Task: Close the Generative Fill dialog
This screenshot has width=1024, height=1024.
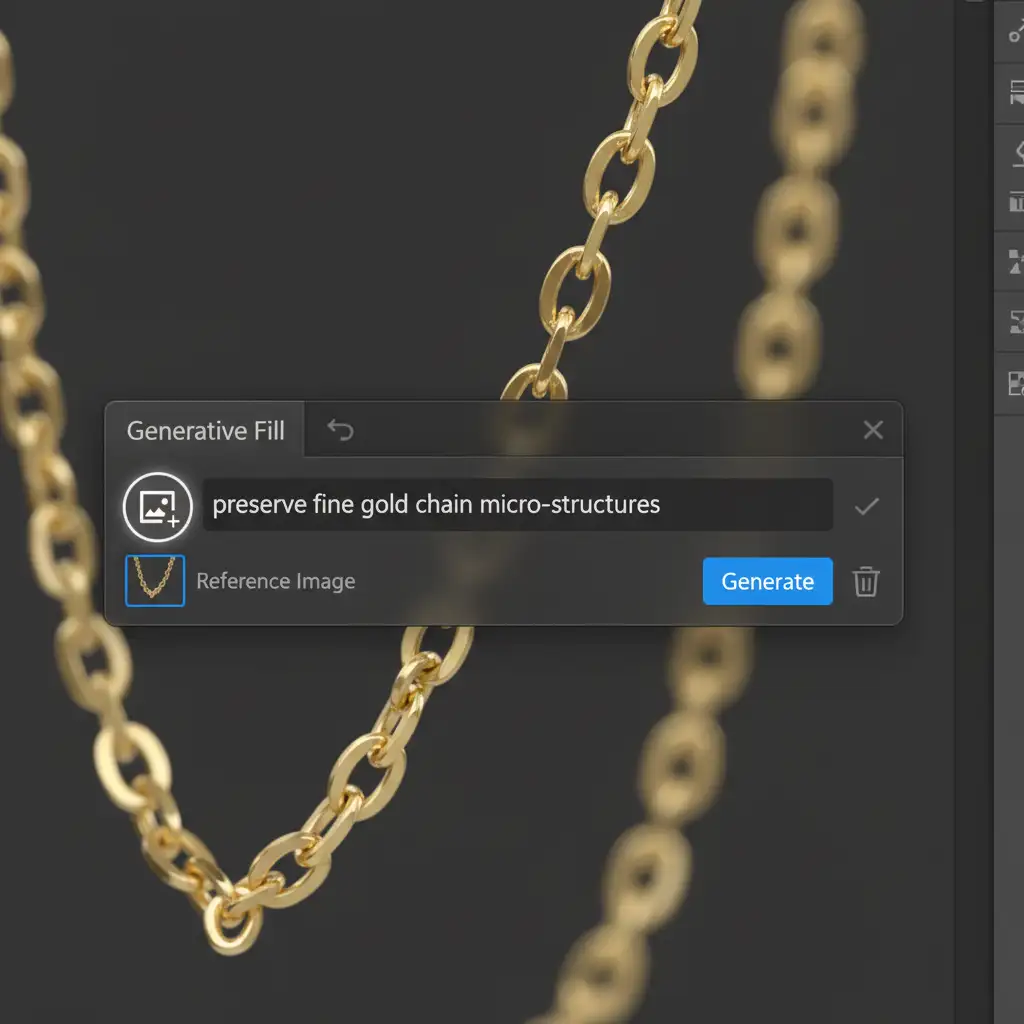Action: click(x=873, y=430)
